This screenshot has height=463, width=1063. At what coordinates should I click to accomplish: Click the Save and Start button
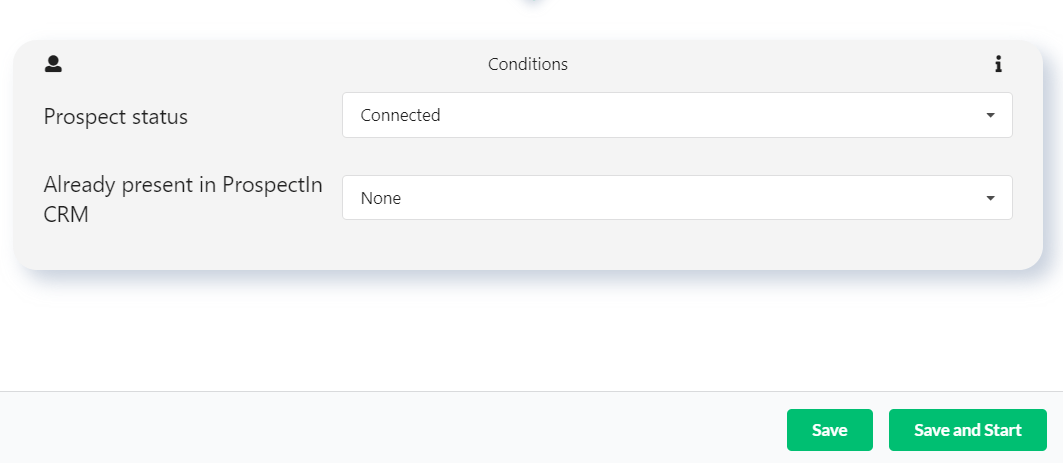tap(967, 430)
